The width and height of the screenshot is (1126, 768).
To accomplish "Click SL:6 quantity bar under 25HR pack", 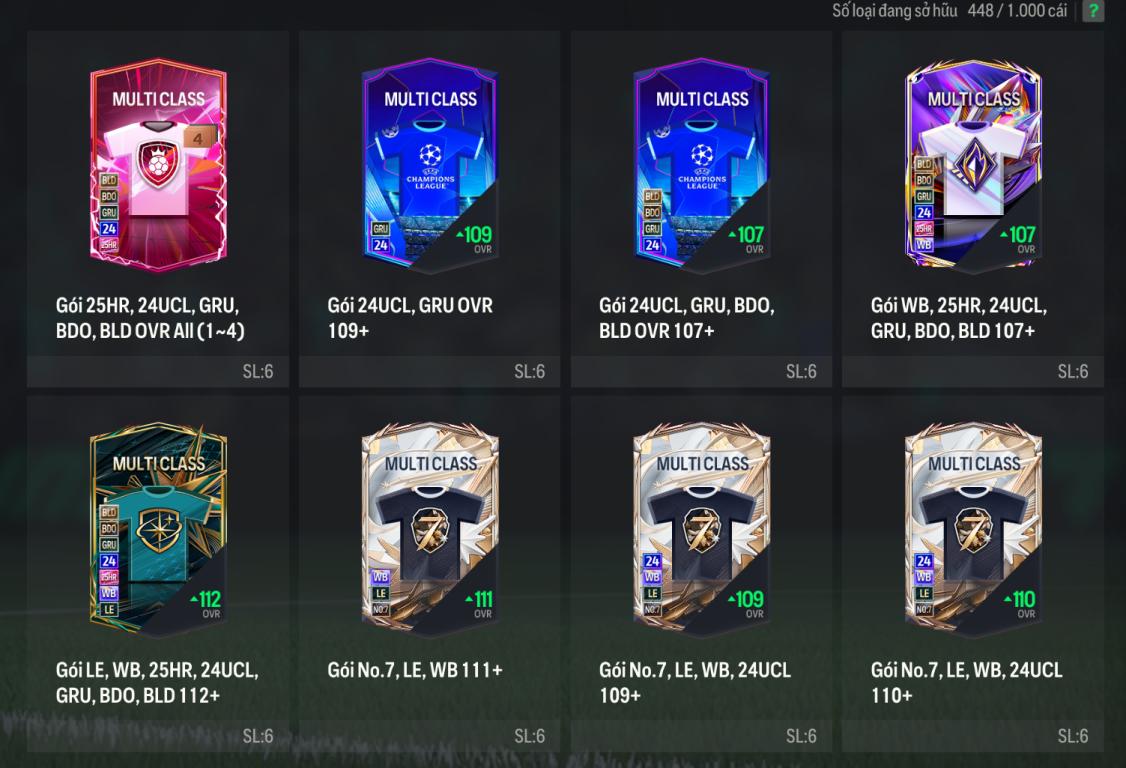I will click(x=158, y=371).
